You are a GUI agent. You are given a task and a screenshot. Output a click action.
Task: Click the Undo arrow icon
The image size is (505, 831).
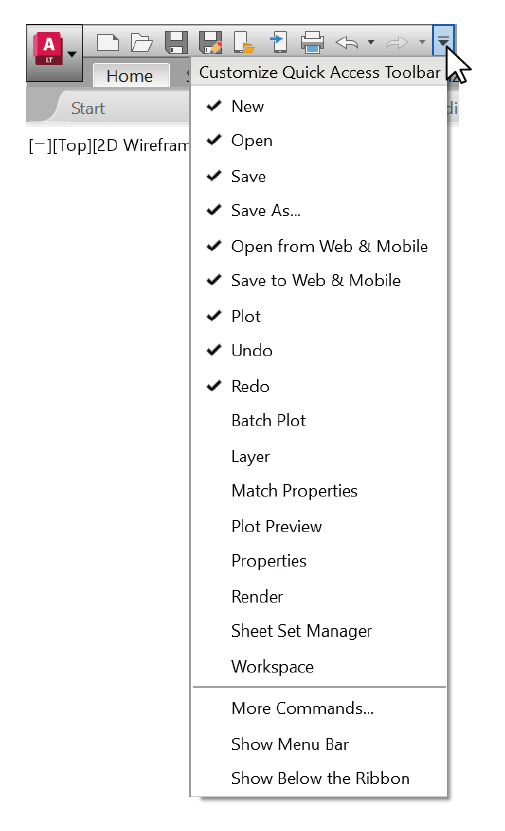(347, 42)
